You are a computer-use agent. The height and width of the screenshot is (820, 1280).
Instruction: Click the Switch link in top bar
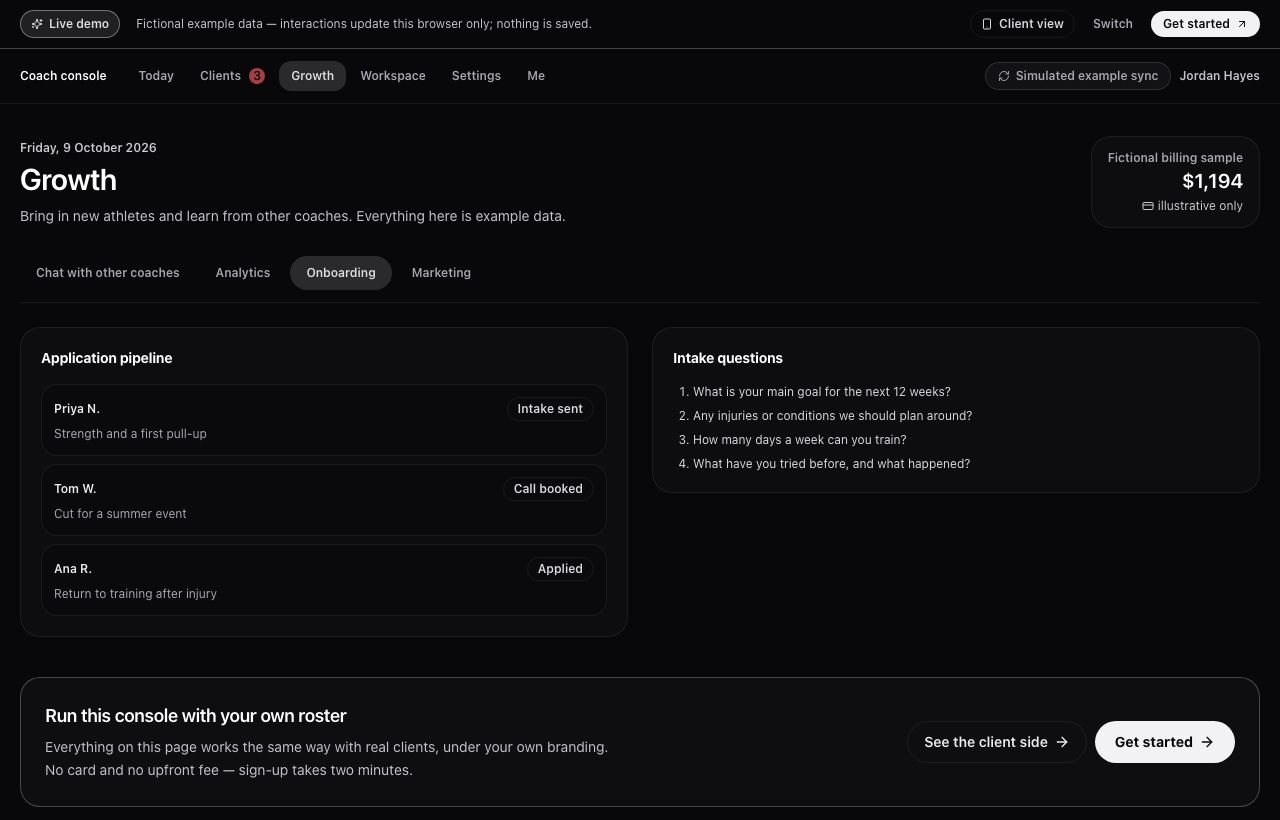tap(1113, 24)
